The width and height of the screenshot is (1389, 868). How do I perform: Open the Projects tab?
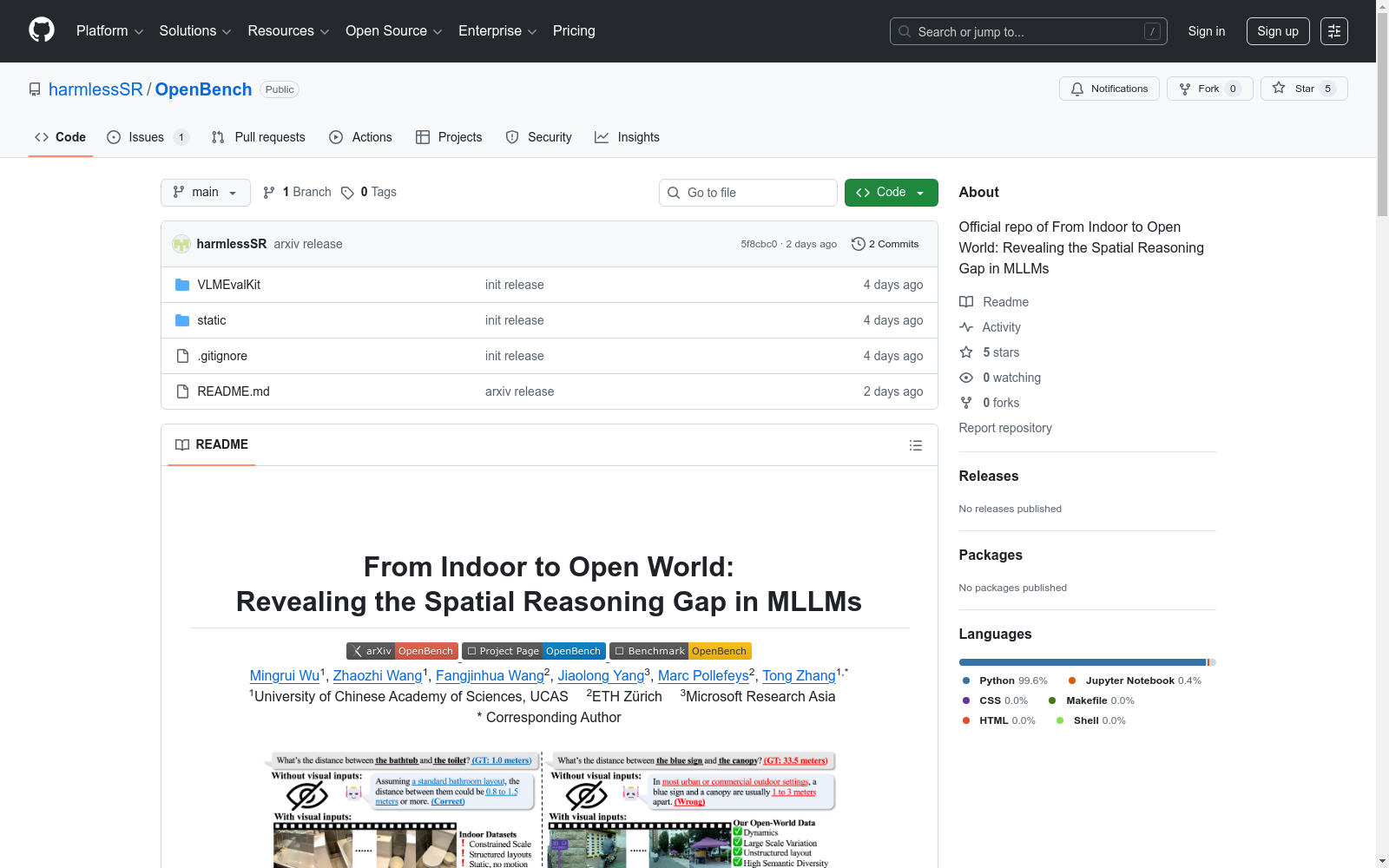pos(449,137)
